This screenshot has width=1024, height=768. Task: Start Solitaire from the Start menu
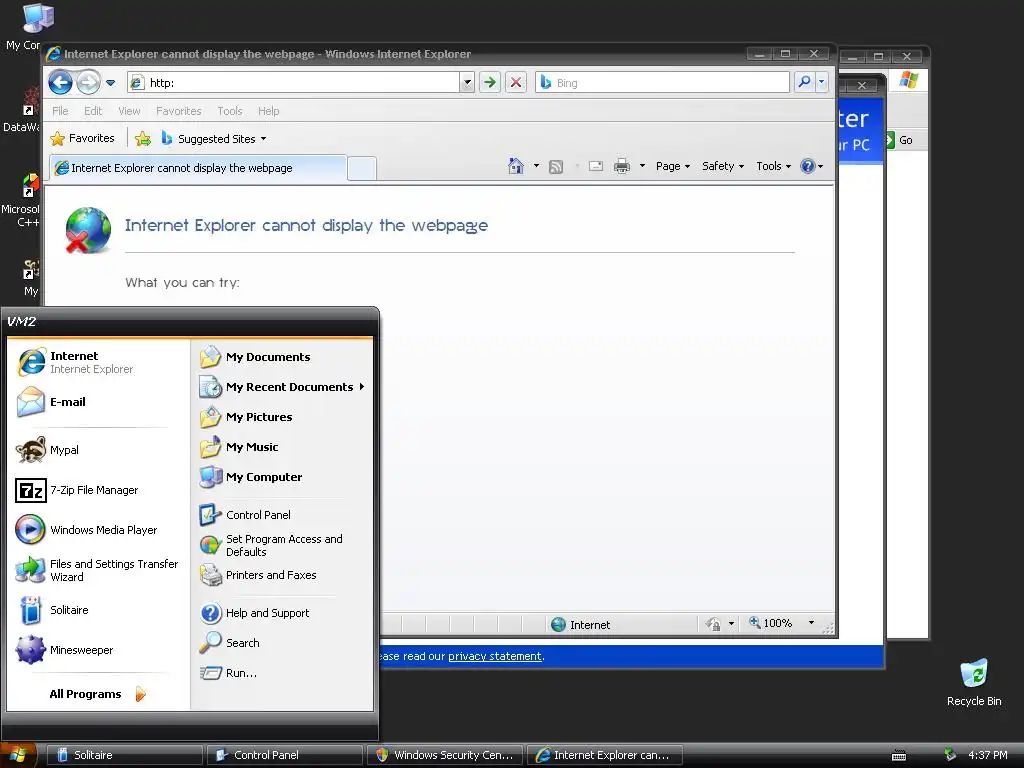(x=98, y=610)
